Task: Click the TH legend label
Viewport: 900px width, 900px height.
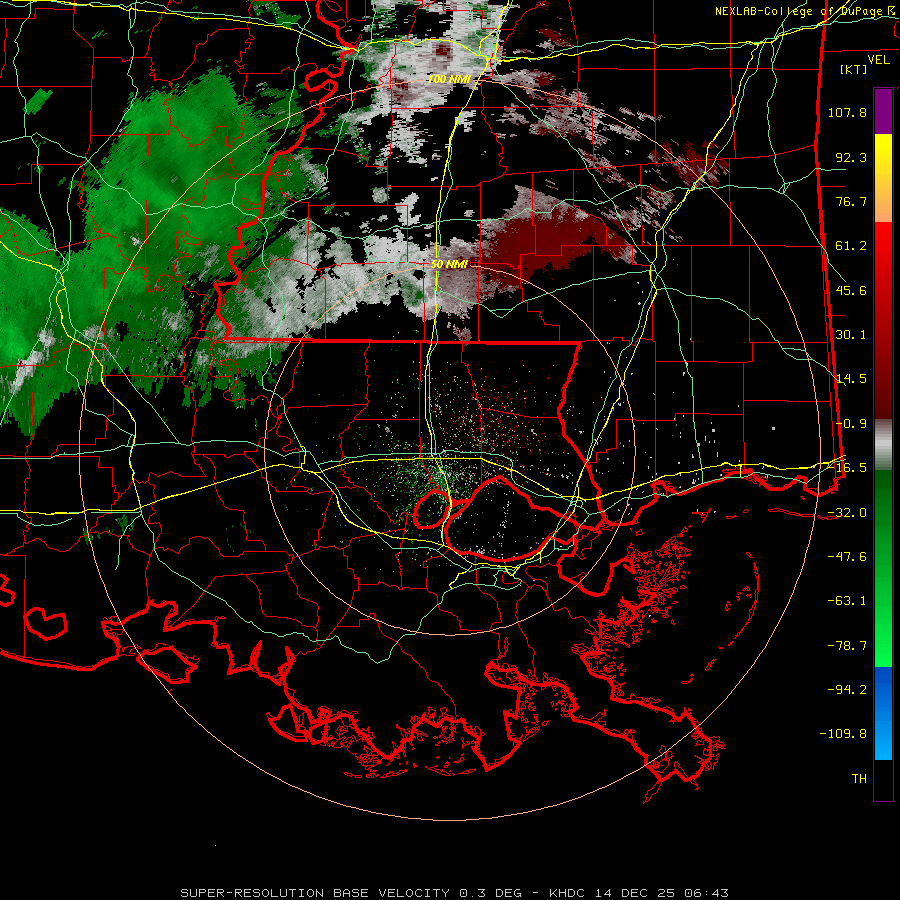Action: (859, 779)
